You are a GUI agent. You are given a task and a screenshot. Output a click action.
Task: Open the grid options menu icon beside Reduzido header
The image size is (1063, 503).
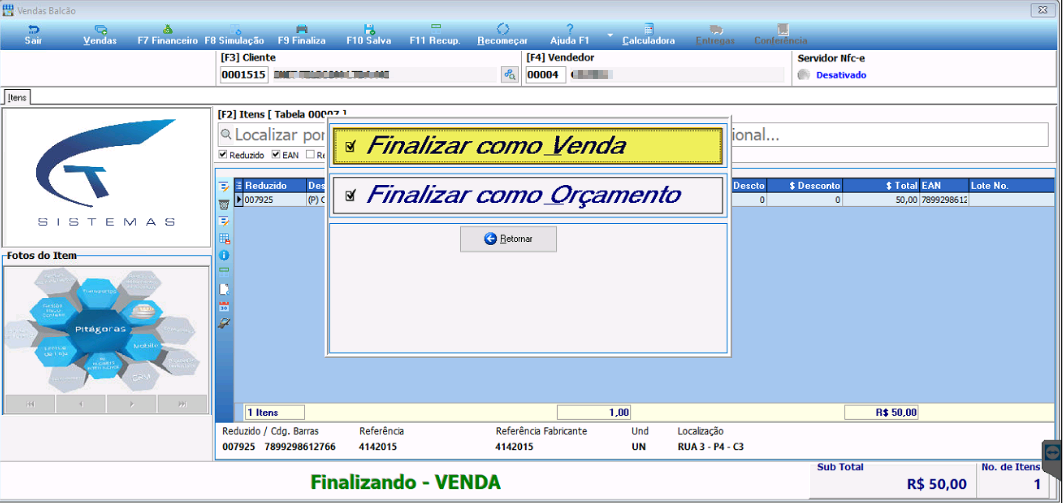coord(239,185)
